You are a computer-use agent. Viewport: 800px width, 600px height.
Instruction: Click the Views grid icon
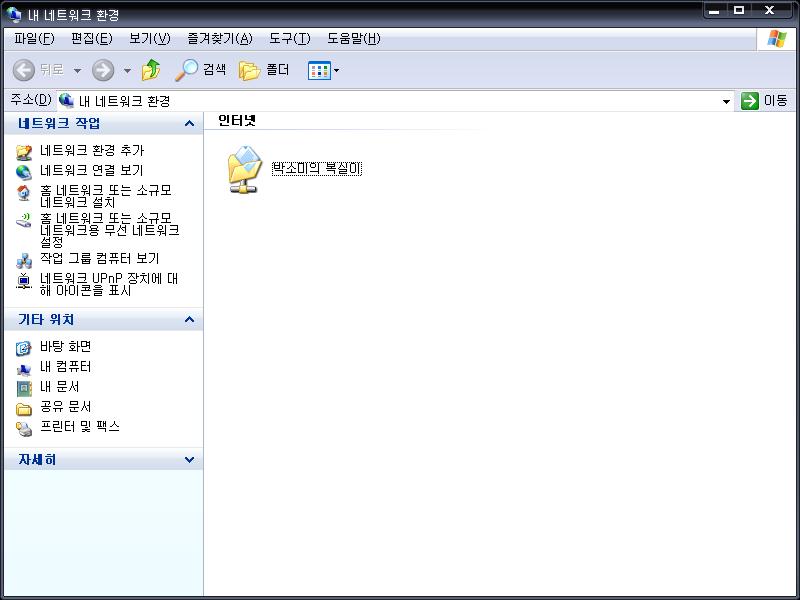[319, 70]
